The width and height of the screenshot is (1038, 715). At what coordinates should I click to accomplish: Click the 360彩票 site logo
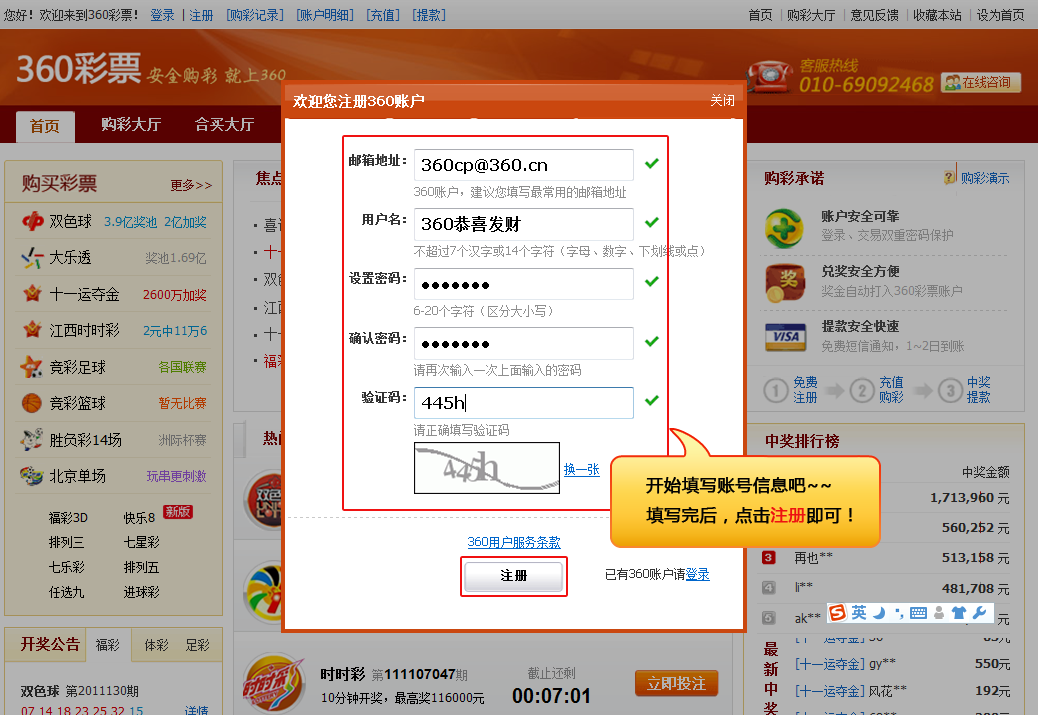click(79, 69)
